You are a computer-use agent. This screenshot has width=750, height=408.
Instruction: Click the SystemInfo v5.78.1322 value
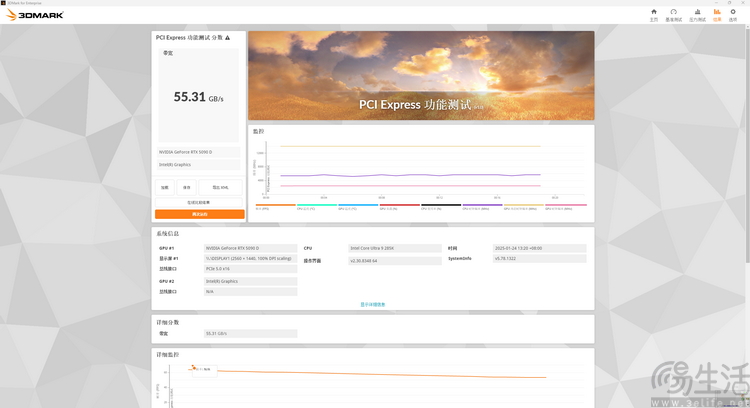[x=540, y=258]
